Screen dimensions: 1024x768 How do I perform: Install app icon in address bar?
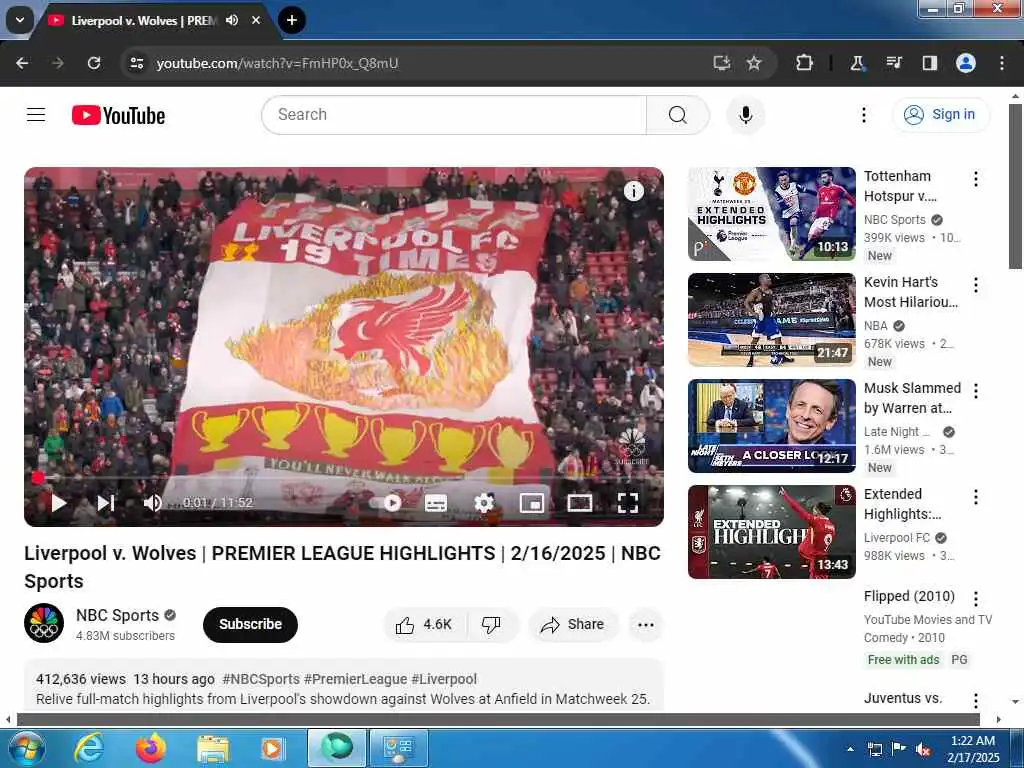click(722, 63)
